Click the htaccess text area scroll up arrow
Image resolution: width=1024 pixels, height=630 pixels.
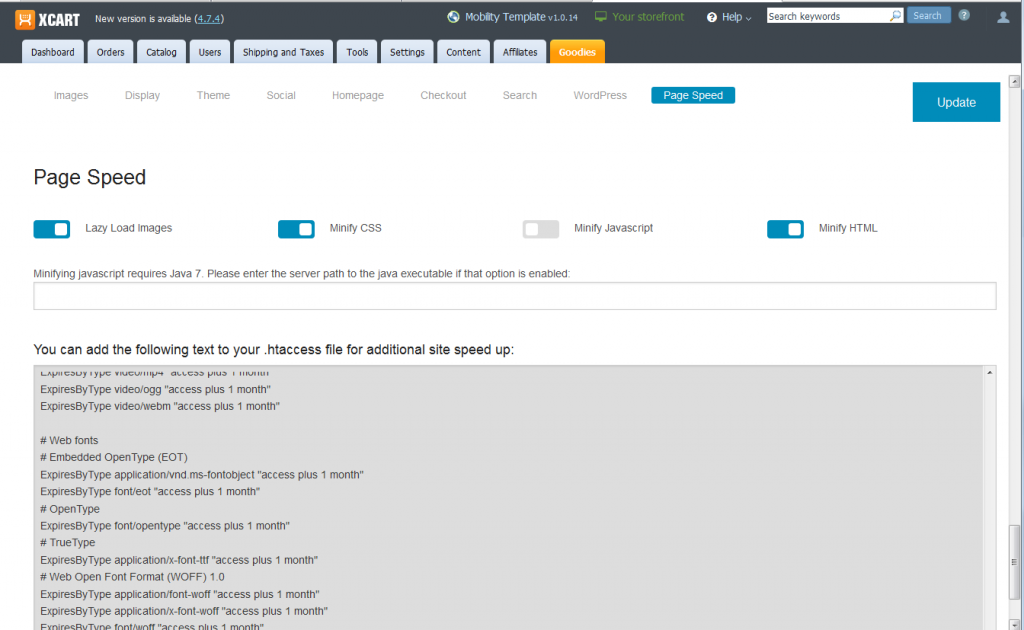(x=990, y=373)
